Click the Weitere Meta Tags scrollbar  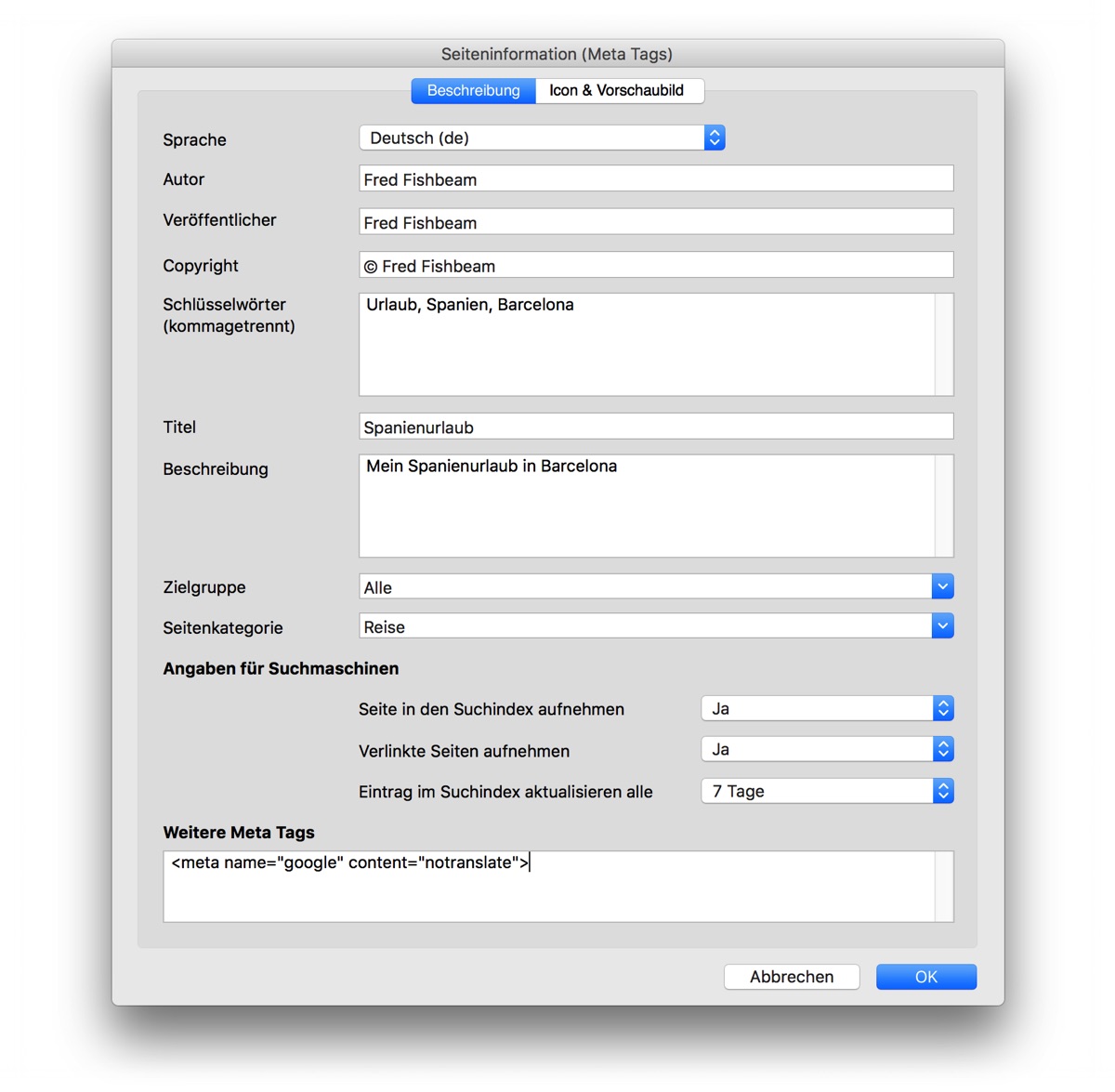(x=944, y=887)
